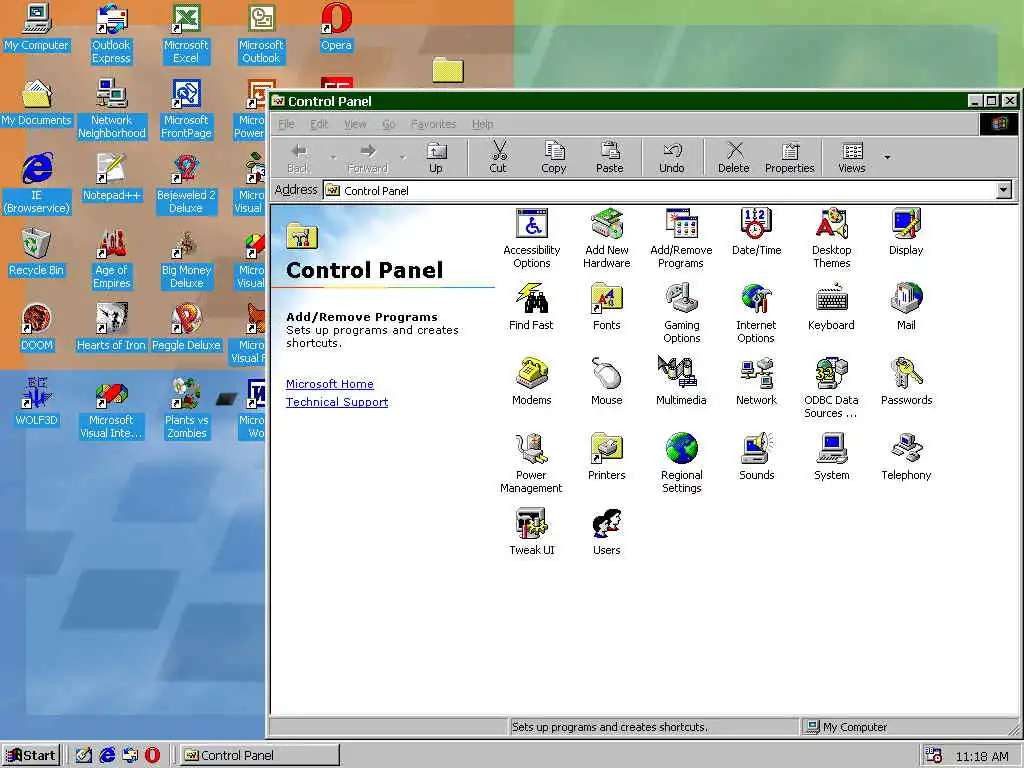Open Sounds applet
The height and width of the screenshot is (768, 1024).
point(756,457)
